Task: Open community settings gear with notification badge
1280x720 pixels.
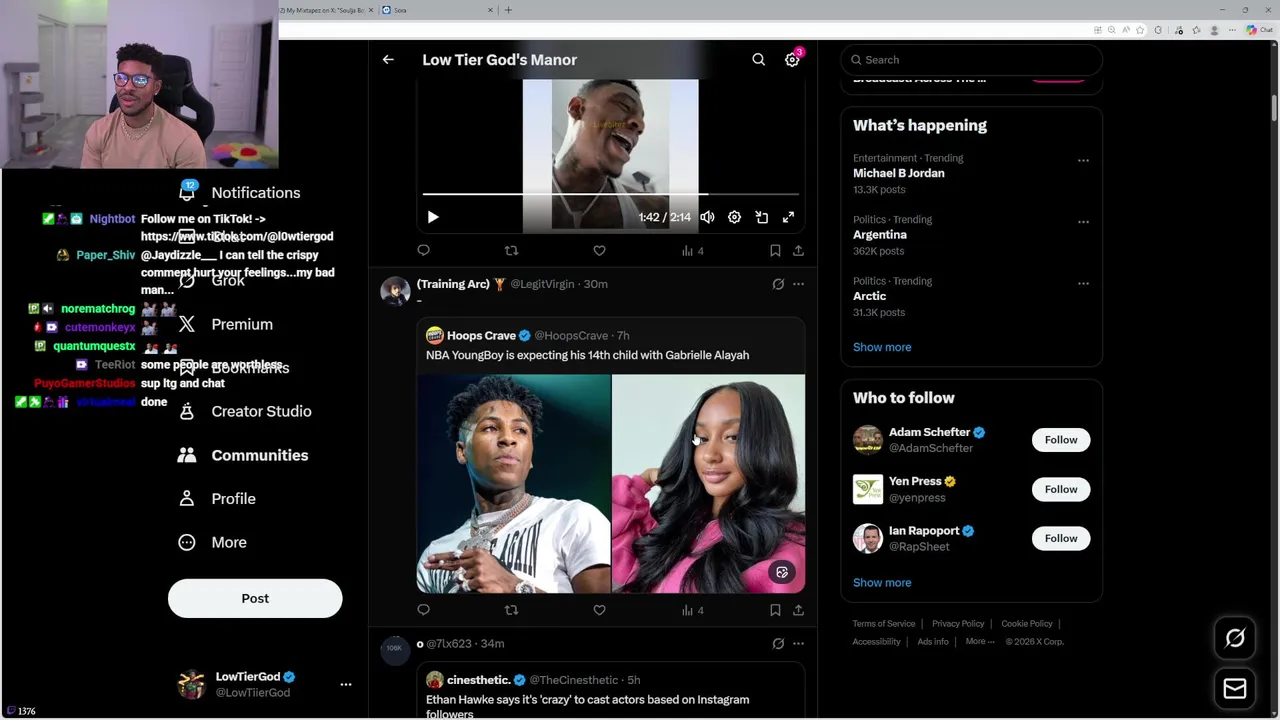Action: (792, 60)
